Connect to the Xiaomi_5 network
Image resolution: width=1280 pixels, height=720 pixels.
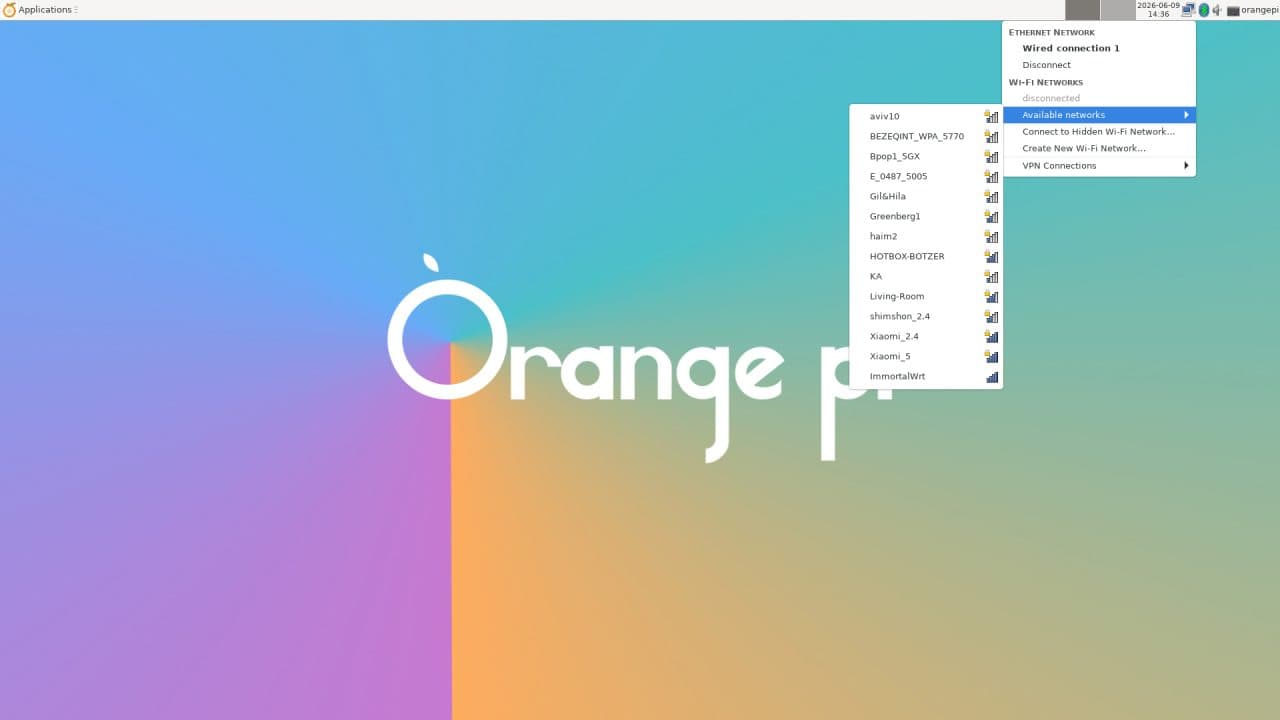(926, 356)
